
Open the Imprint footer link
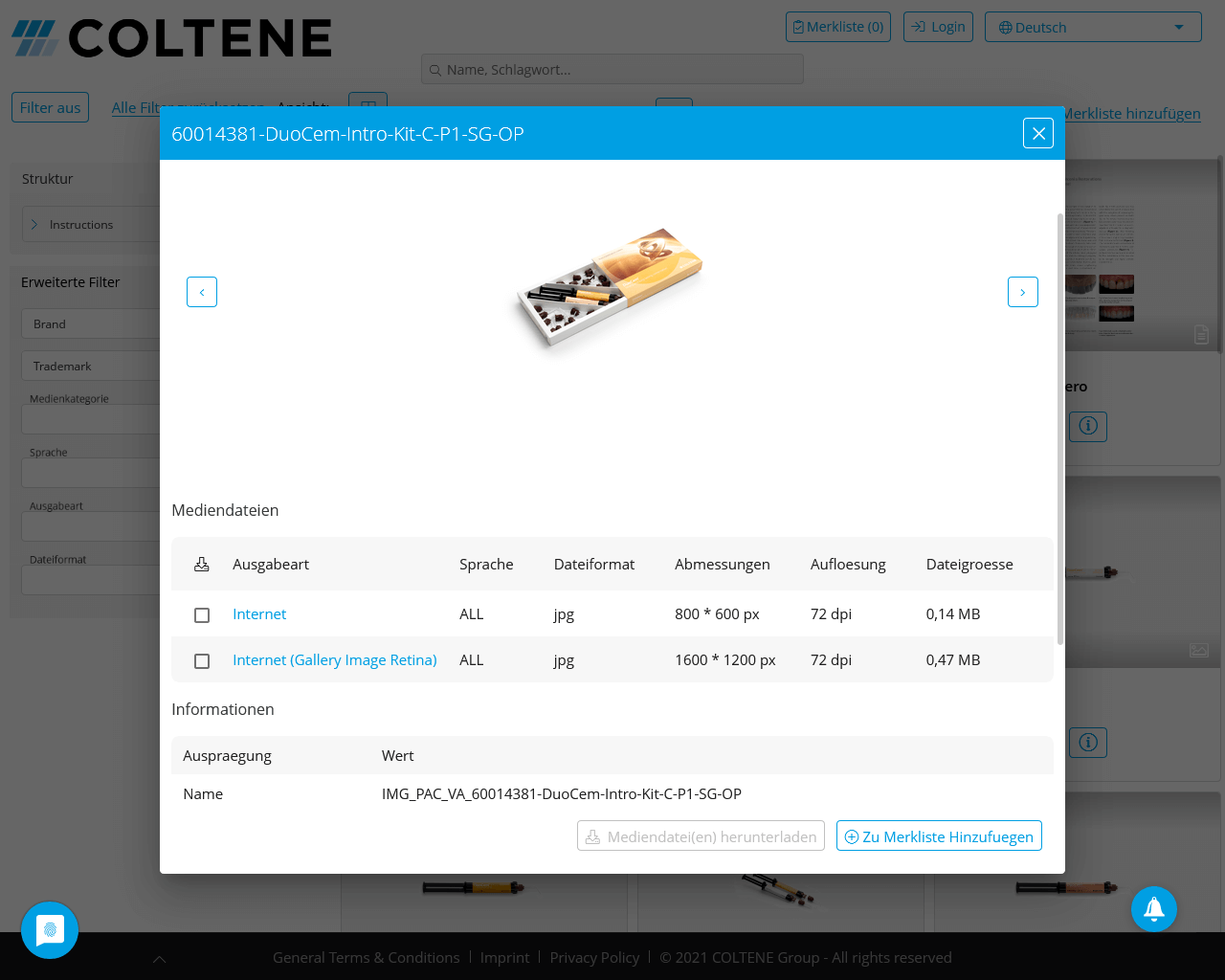504,957
